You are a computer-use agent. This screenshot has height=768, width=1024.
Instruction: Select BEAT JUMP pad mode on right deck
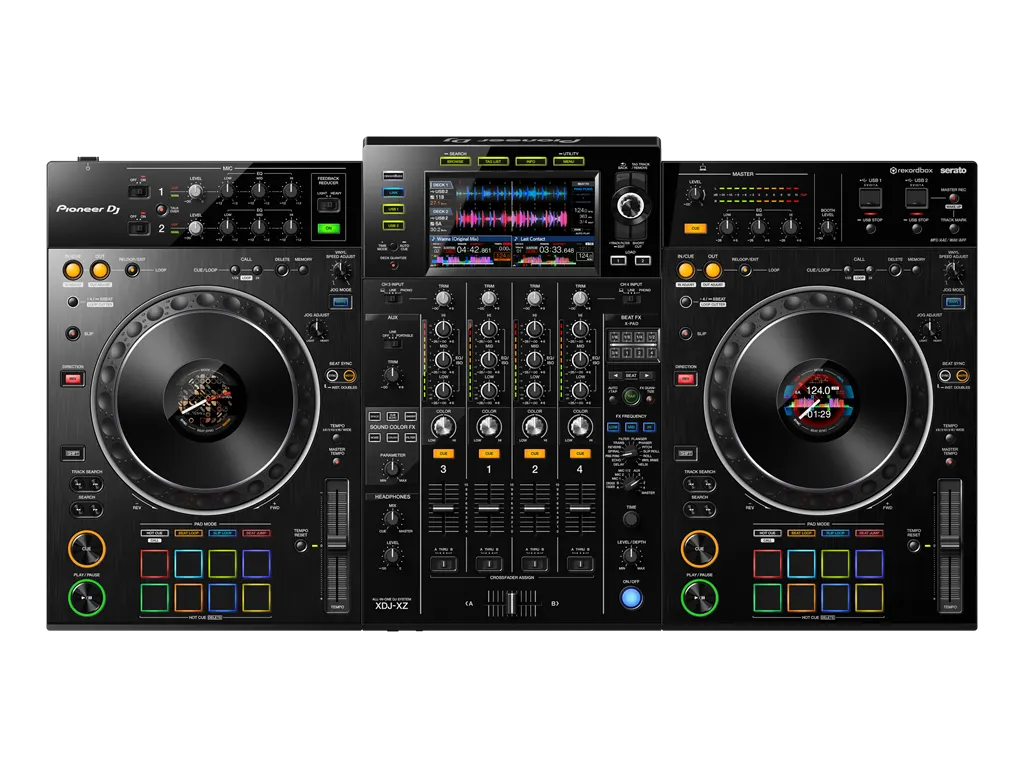tap(869, 534)
